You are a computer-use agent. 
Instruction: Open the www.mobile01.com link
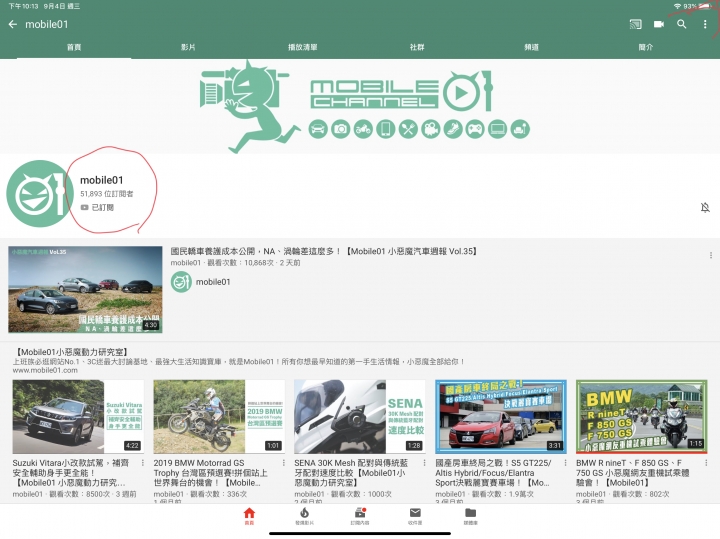pyautogui.click(x=45, y=370)
